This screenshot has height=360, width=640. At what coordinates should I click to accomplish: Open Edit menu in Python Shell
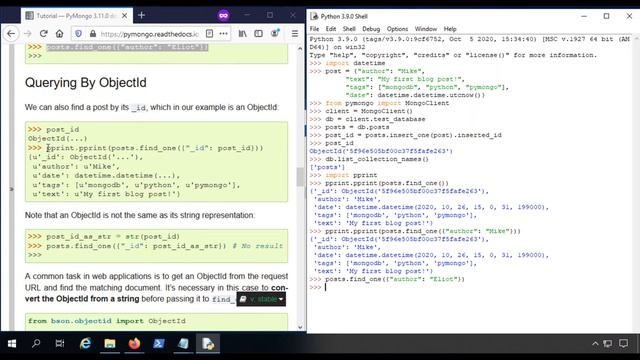click(331, 29)
